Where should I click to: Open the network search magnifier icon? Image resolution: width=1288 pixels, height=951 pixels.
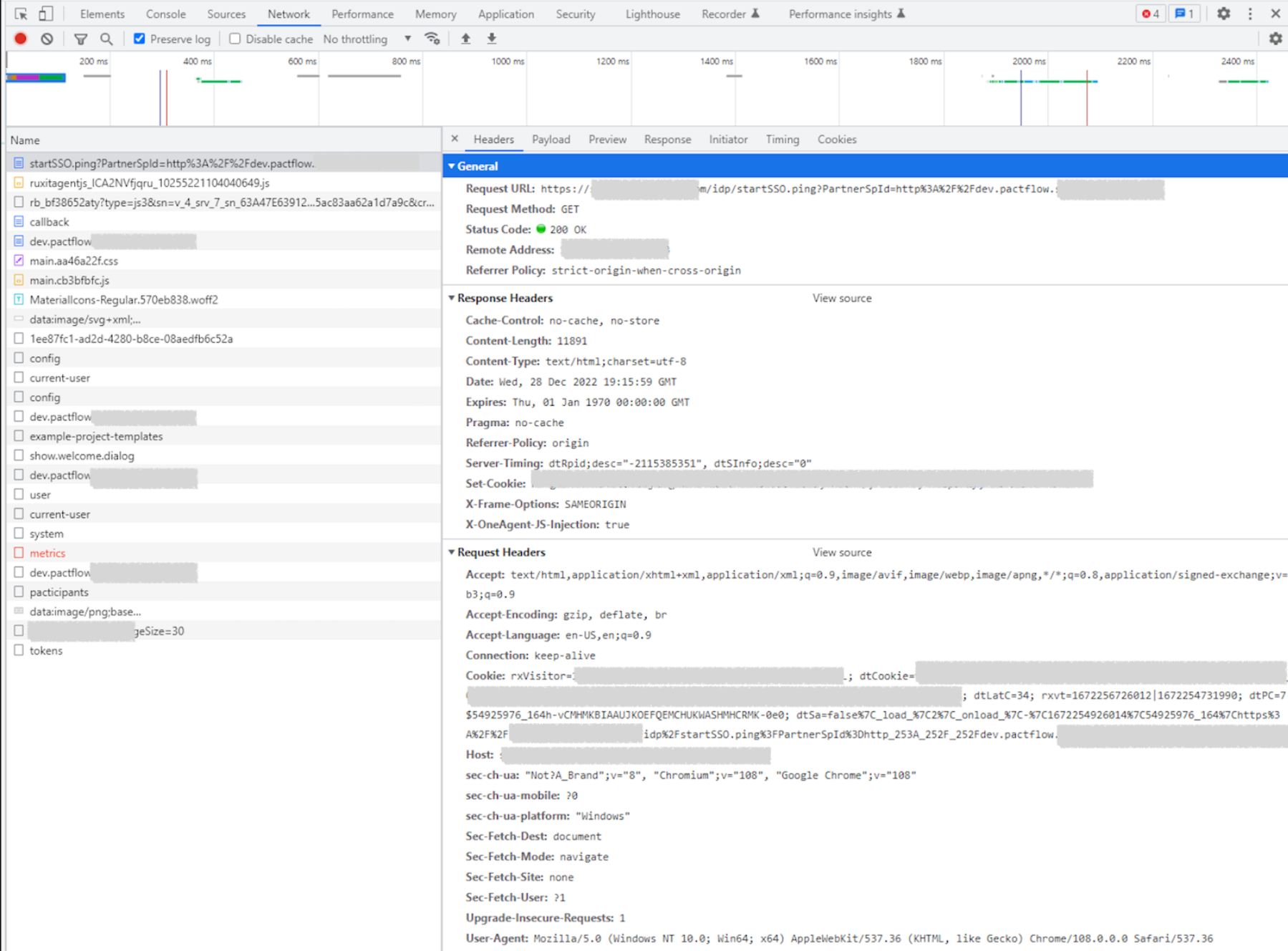pos(106,39)
